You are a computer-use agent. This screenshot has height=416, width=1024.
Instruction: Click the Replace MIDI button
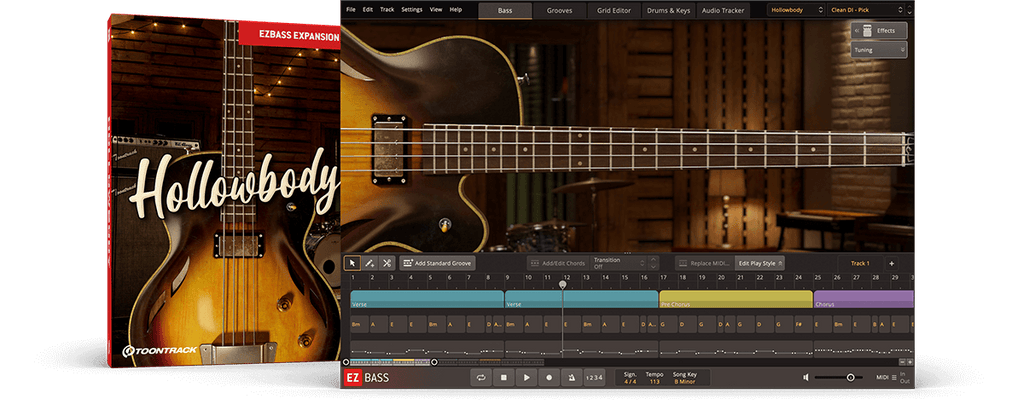[x=704, y=263]
